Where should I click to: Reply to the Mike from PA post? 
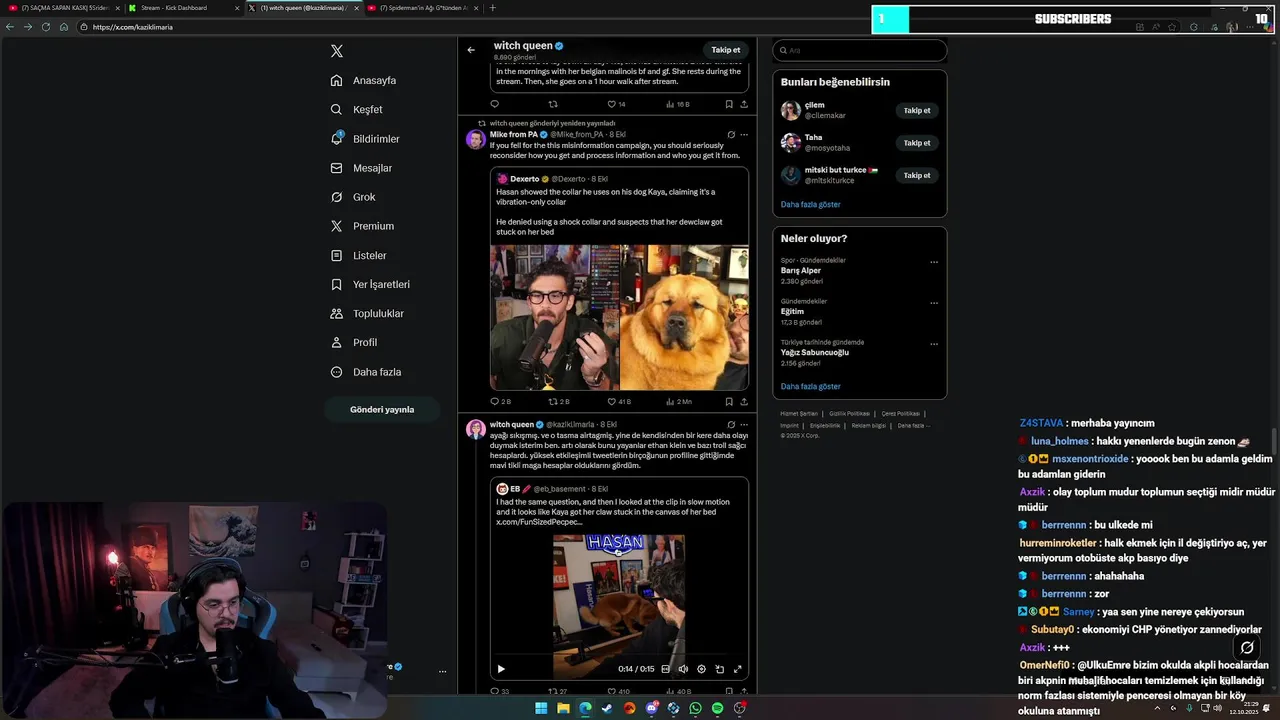click(494, 401)
